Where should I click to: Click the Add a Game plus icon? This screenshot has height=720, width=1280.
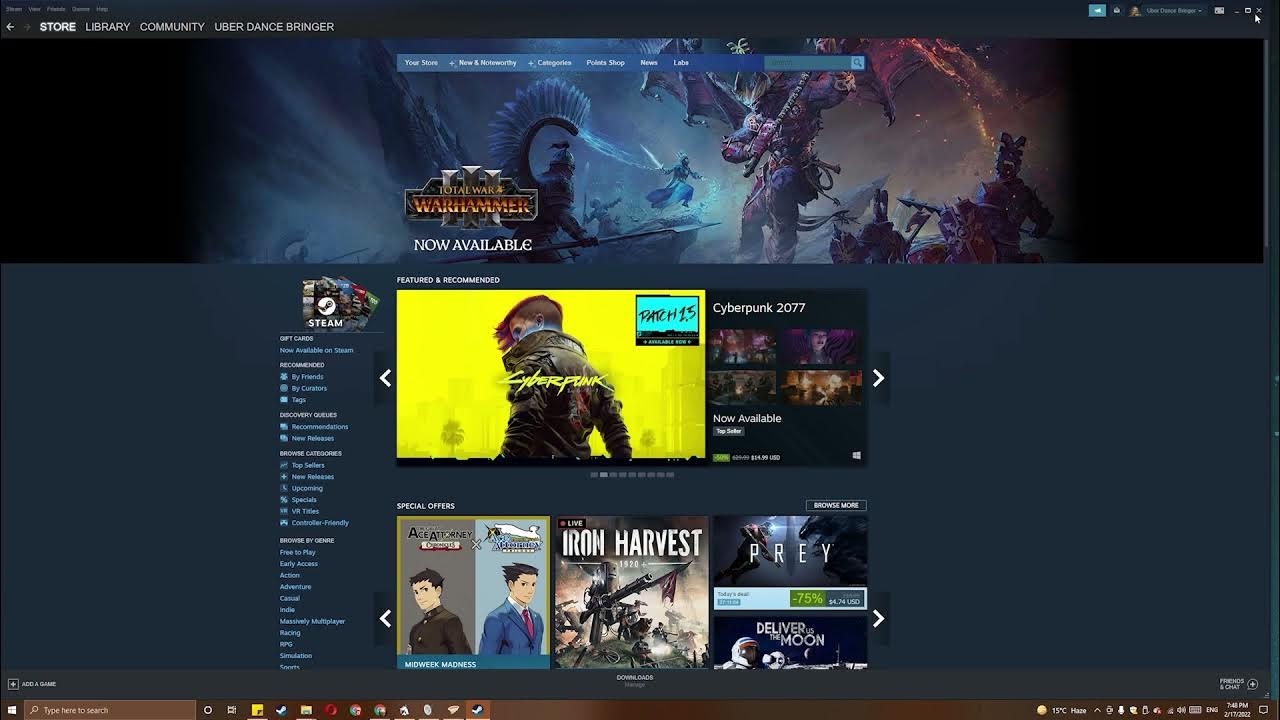click(13, 684)
